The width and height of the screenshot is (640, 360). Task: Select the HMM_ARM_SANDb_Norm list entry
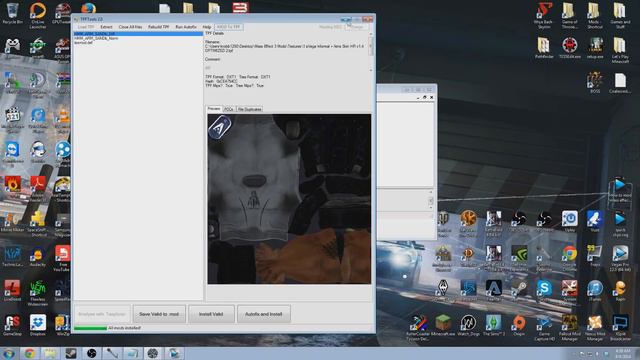coord(96,38)
